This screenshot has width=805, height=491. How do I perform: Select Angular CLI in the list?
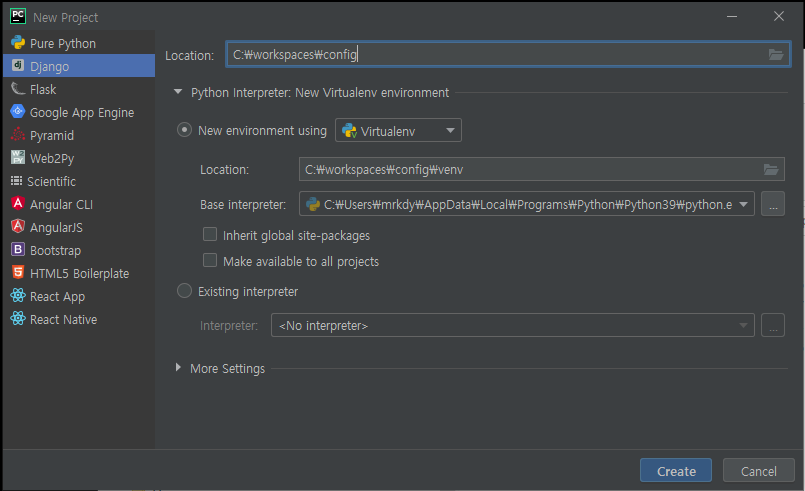tap(79, 204)
